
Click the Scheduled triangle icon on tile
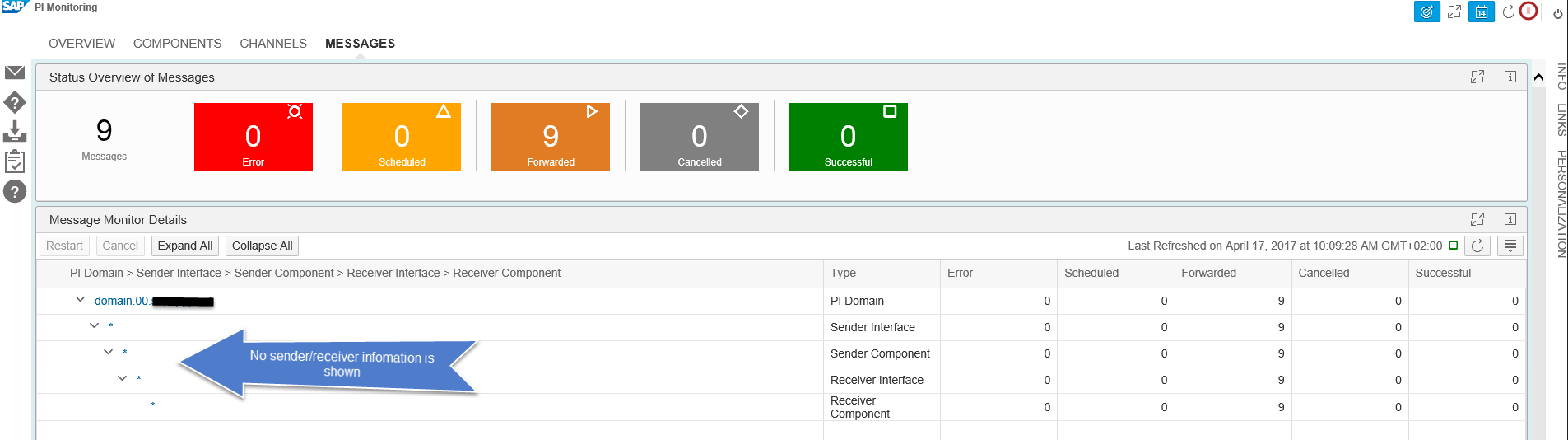[444, 111]
